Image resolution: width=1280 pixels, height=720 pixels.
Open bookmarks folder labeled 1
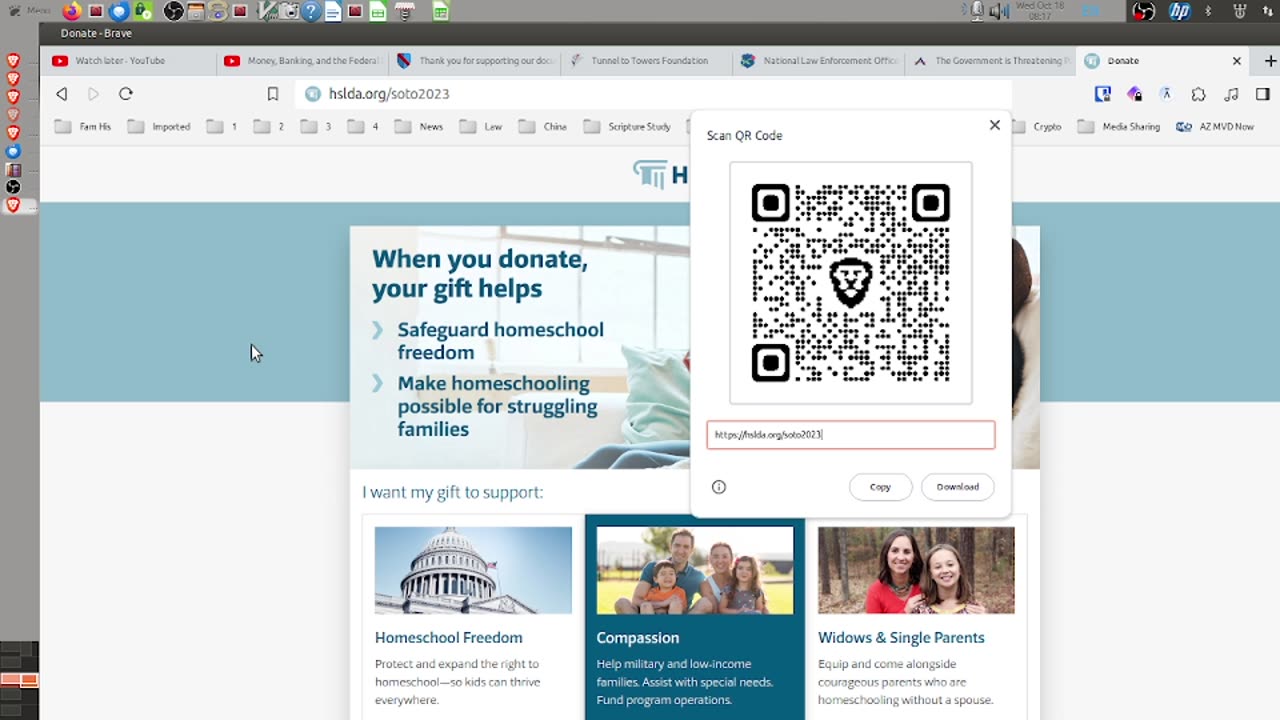point(222,127)
